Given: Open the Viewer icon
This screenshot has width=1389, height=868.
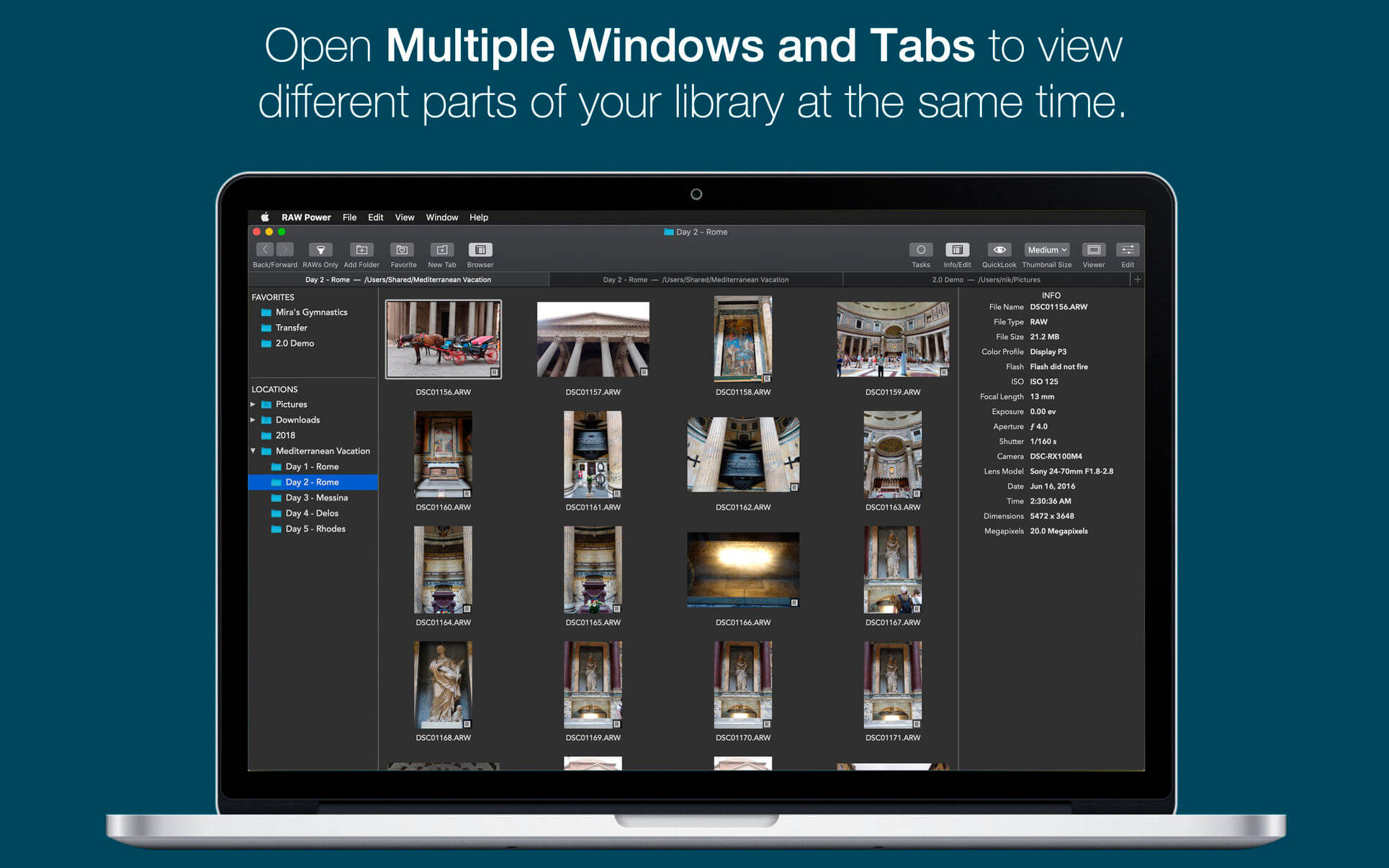Looking at the screenshot, I should point(1093,250).
